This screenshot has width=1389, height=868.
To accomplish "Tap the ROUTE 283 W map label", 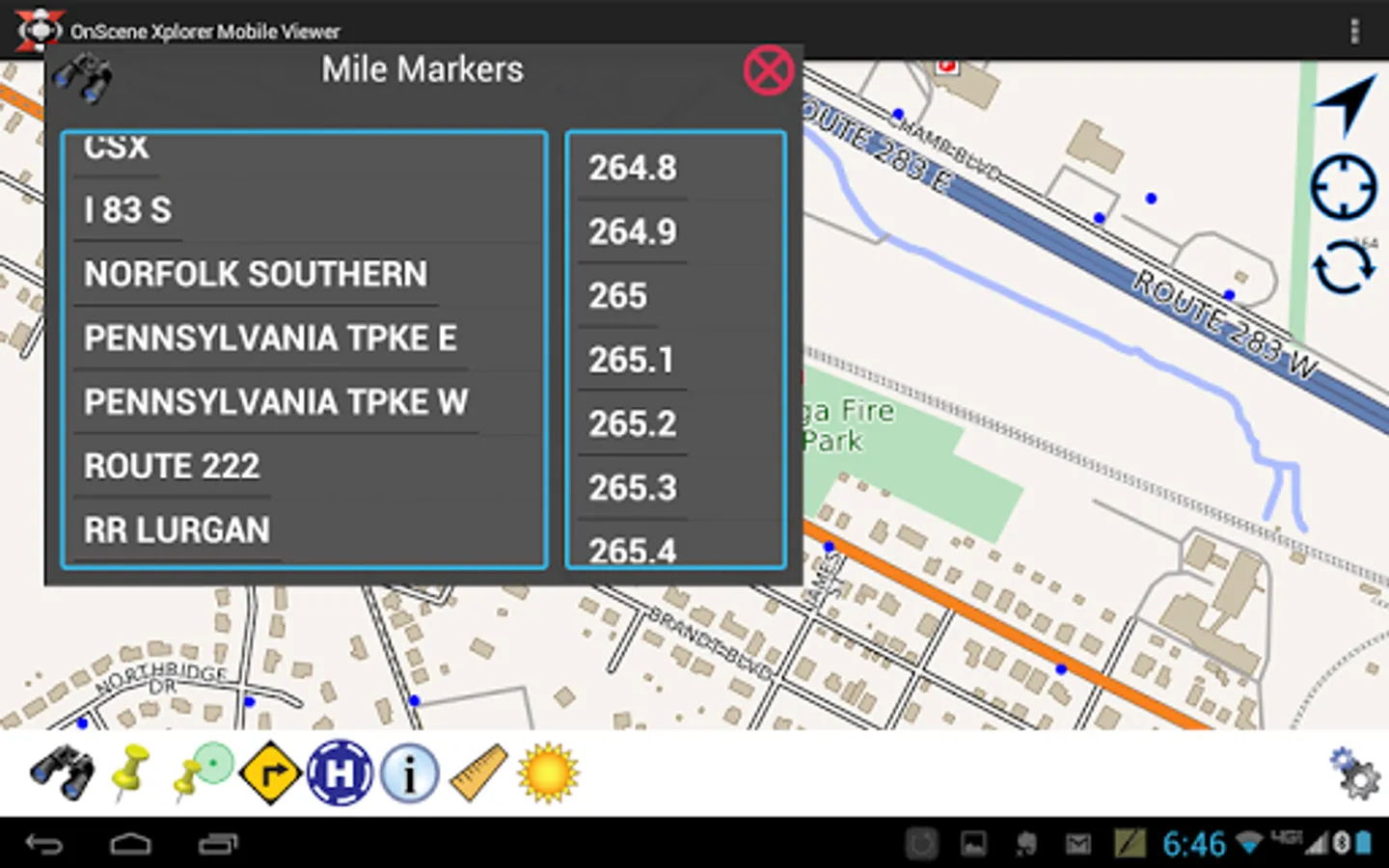I will [x=1224, y=325].
